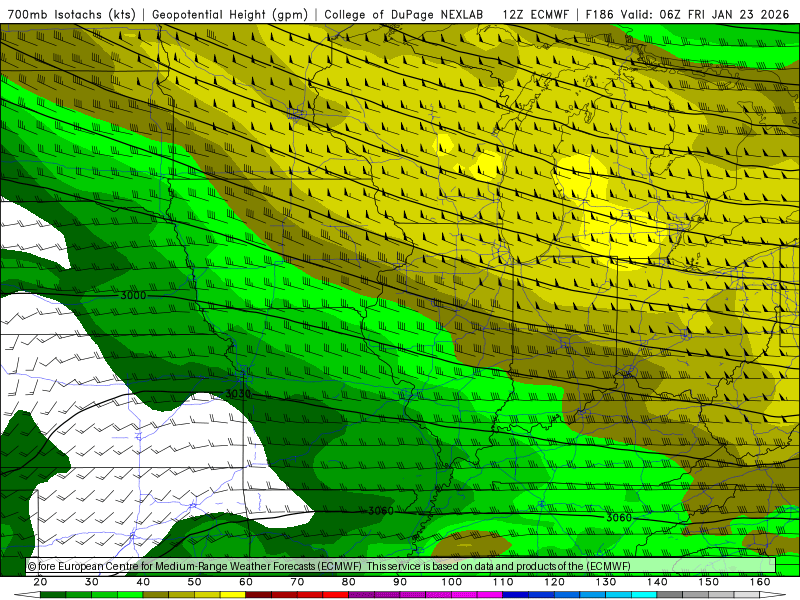This screenshot has width=800, height=600.
Task: Pick the dark blue swatch starting at 110
Action: [x=516, y=595]
